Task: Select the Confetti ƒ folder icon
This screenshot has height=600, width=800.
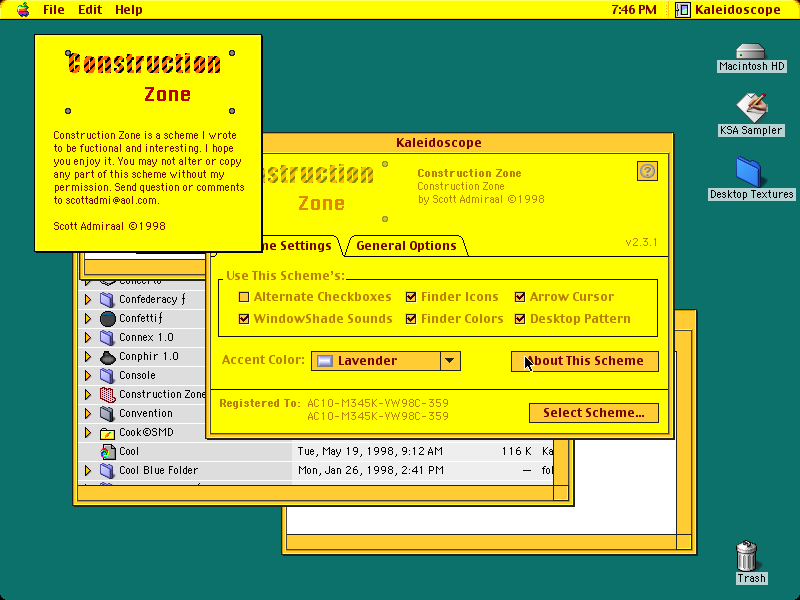Action: point(107,318)
